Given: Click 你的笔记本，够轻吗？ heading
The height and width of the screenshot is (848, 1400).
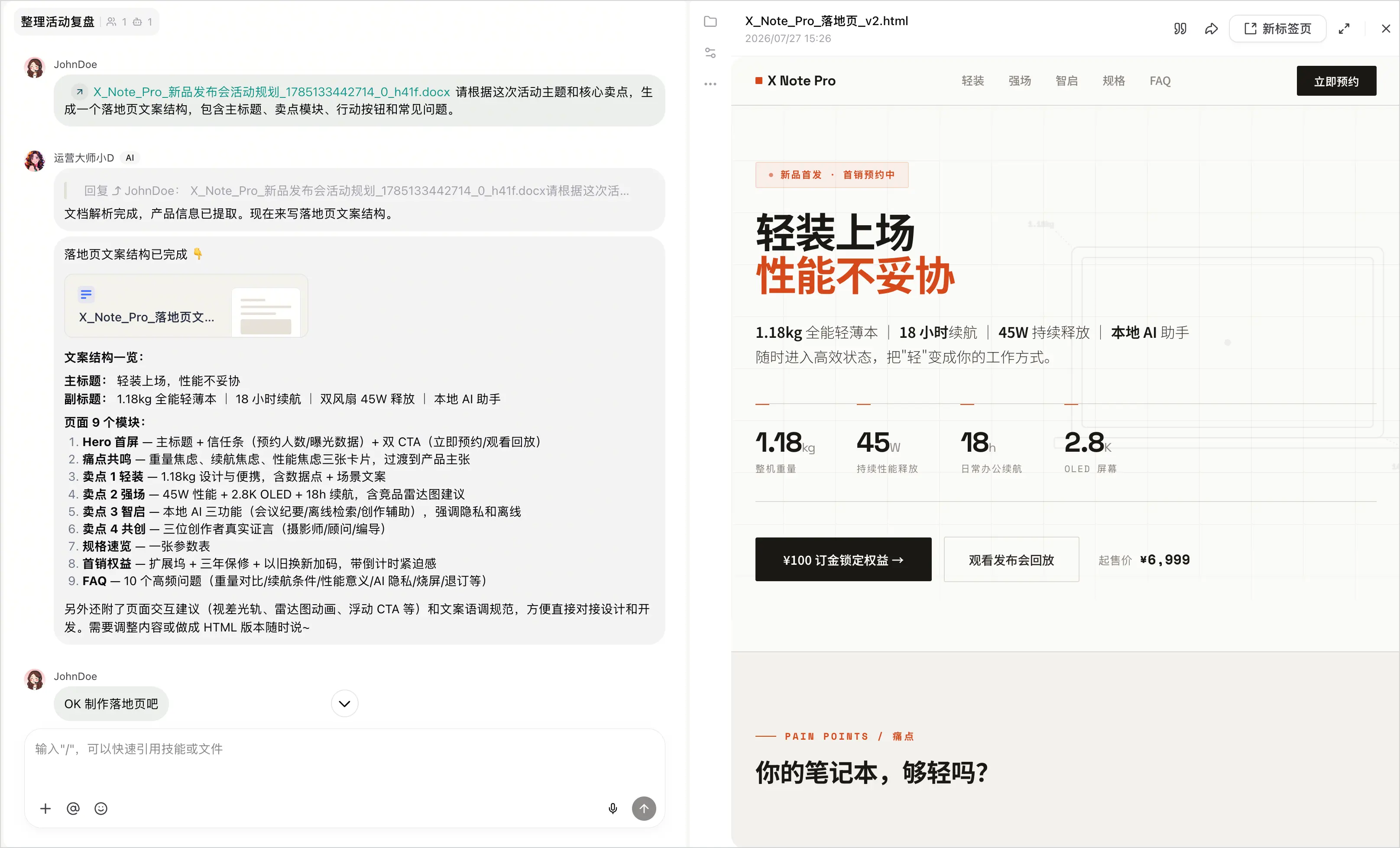Looking at the screenshot, I should point(872,773).
